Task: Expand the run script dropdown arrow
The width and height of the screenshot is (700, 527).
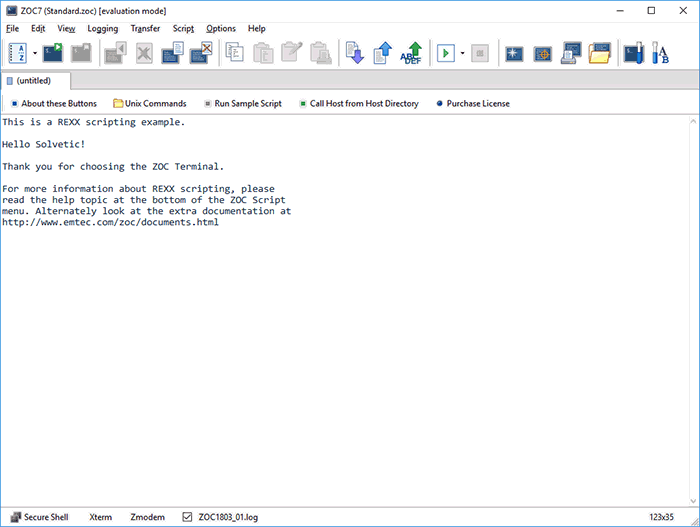Action: point(462,53)
